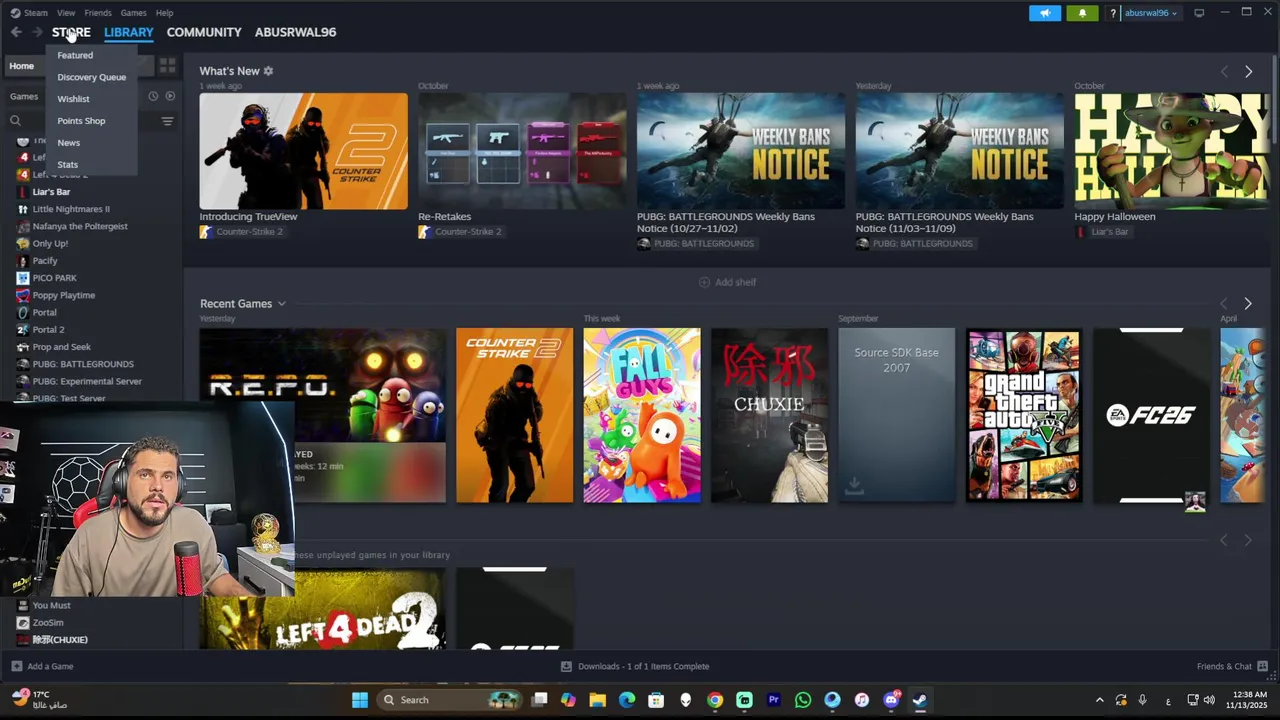1280x720 pixels.
Task: Show next What's New items
Action: pos(1248,72)
